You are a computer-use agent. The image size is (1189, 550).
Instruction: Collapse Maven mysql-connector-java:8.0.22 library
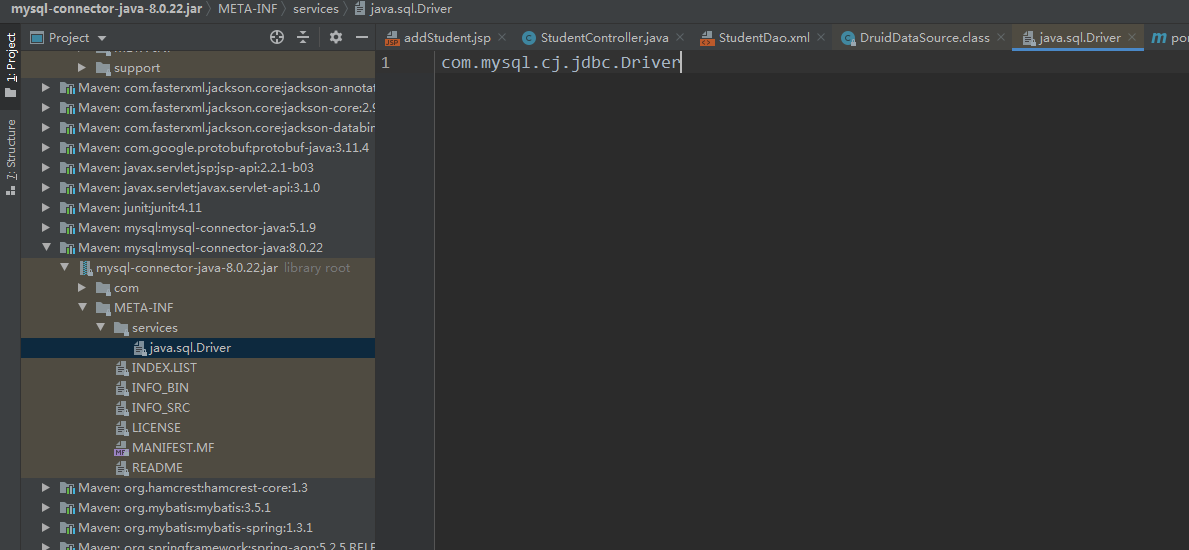click(46, 247)
